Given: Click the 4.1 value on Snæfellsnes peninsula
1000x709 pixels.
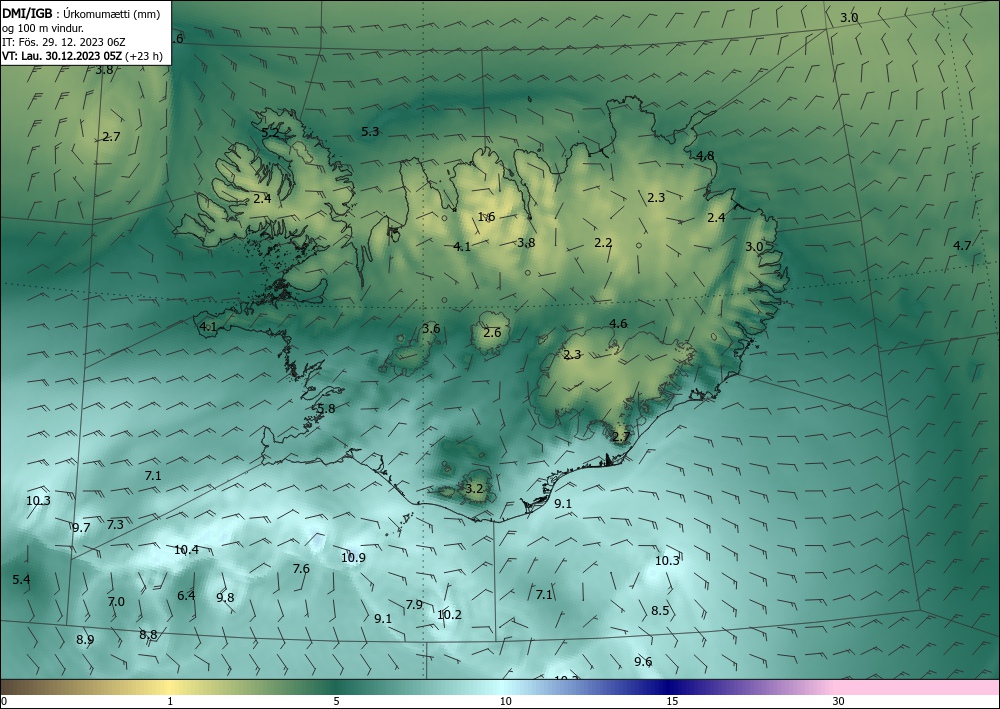Looking at the screenshot, I should coord(208,326).
